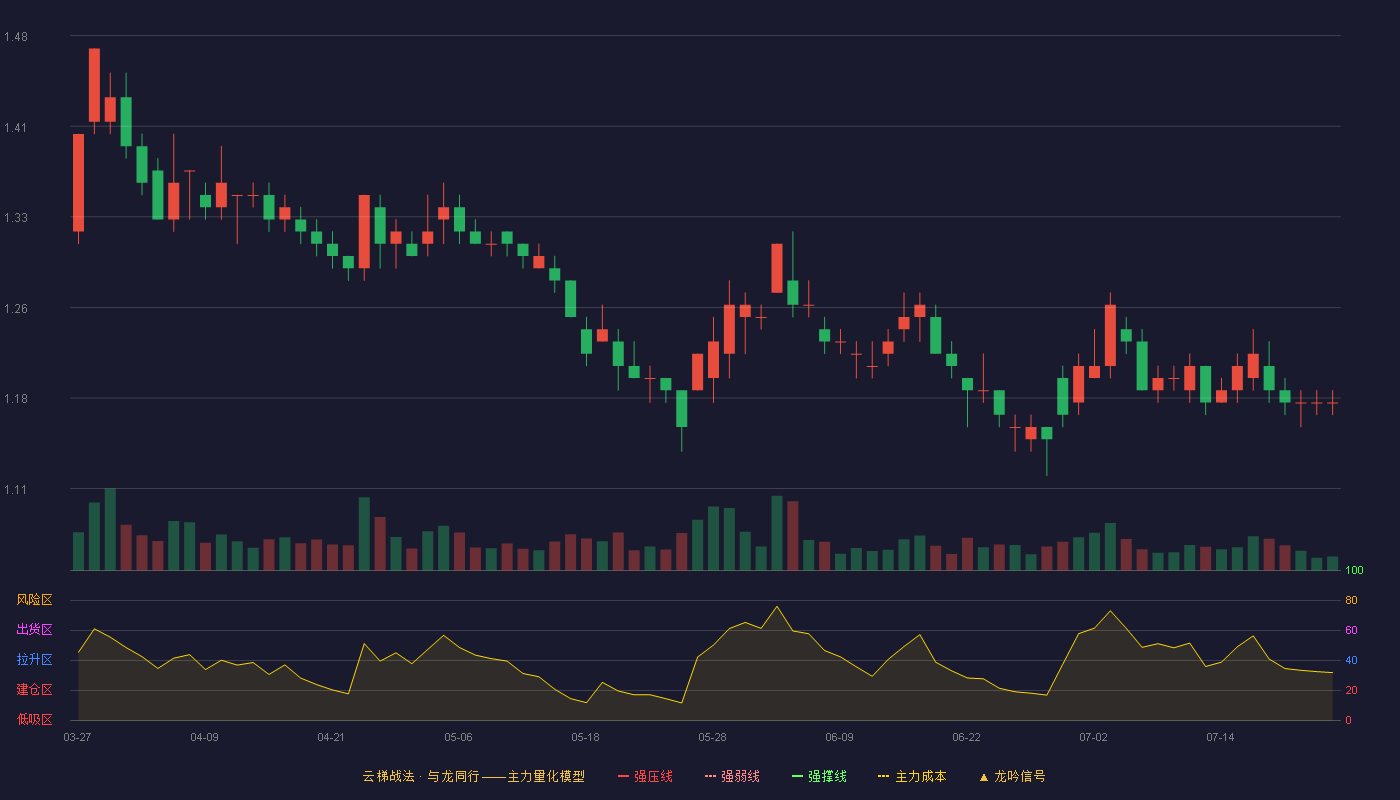Click the green dash icon before 强撑线
Viewport: 1400px width, 800px height.
(x=797, y=776)
